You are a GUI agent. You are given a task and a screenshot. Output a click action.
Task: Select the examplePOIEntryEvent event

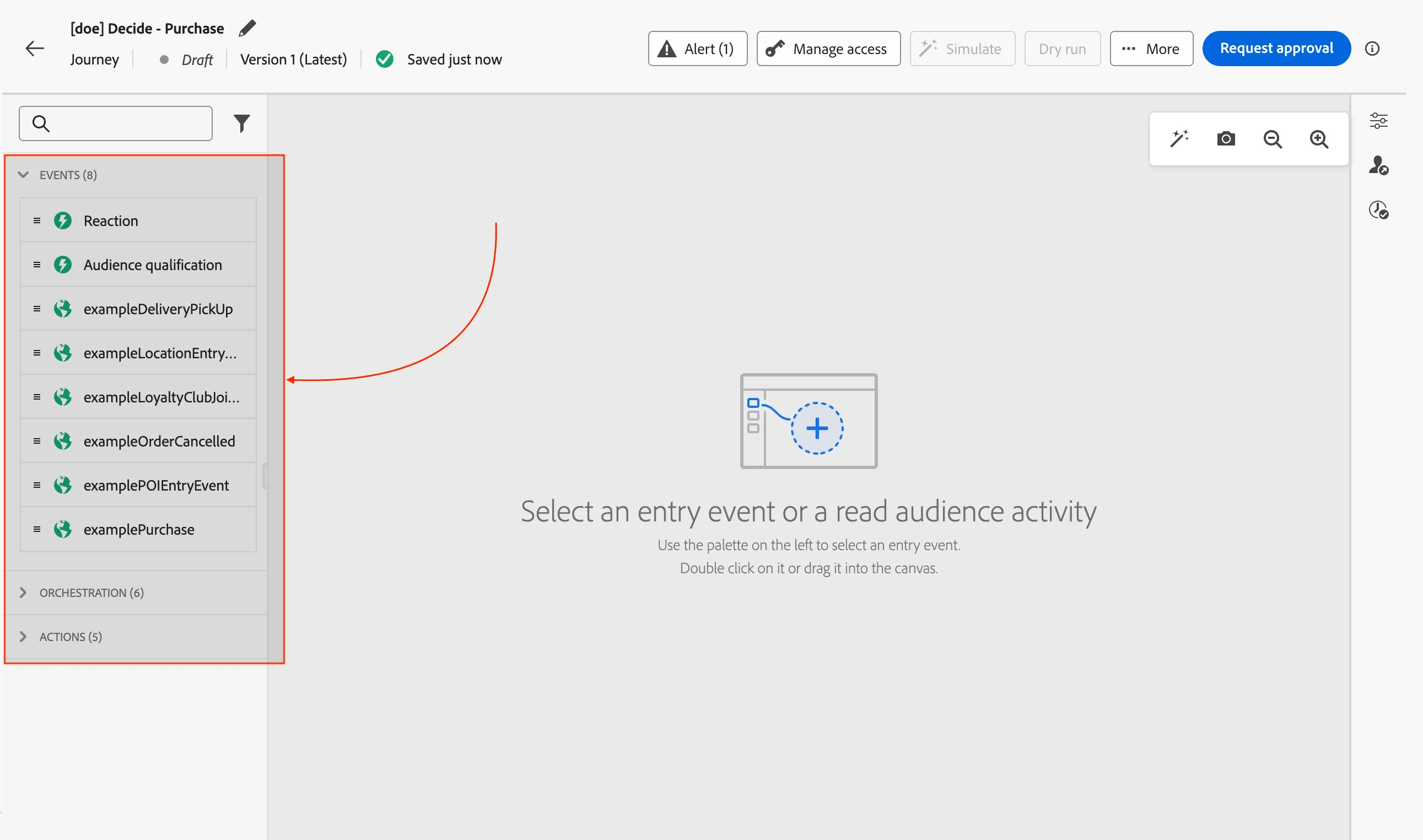click(139, 485)
